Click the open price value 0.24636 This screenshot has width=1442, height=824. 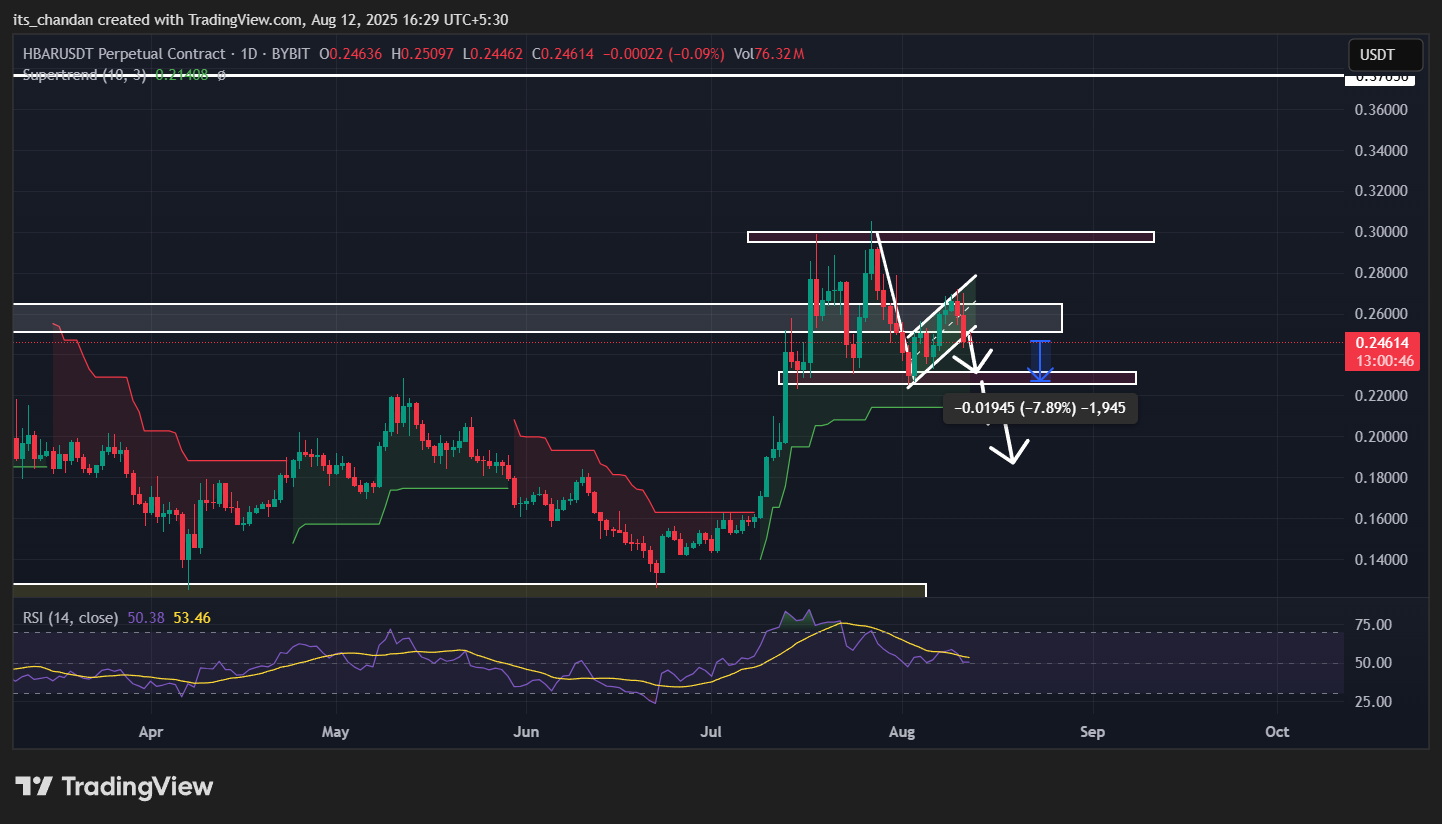pyautogui.click(x=356, y=54)
